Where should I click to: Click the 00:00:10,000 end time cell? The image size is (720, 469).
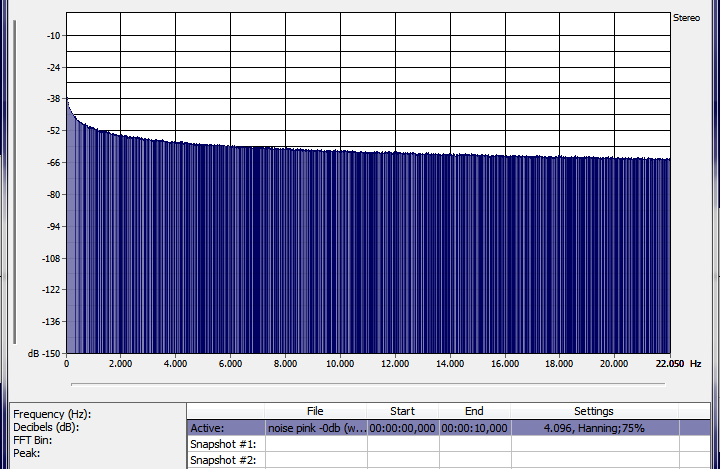(x=474, y=427)
